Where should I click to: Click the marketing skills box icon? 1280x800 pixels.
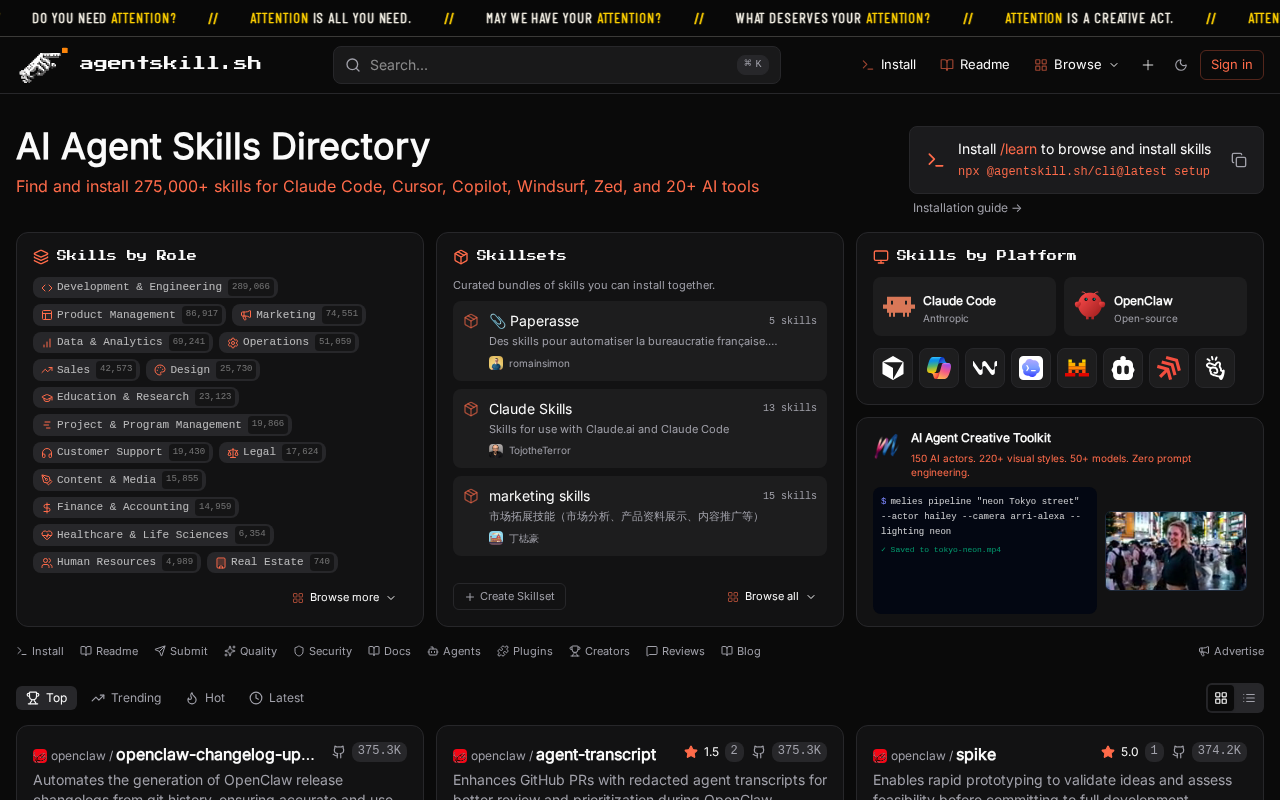pyautogui.click(x=471, y=496)
